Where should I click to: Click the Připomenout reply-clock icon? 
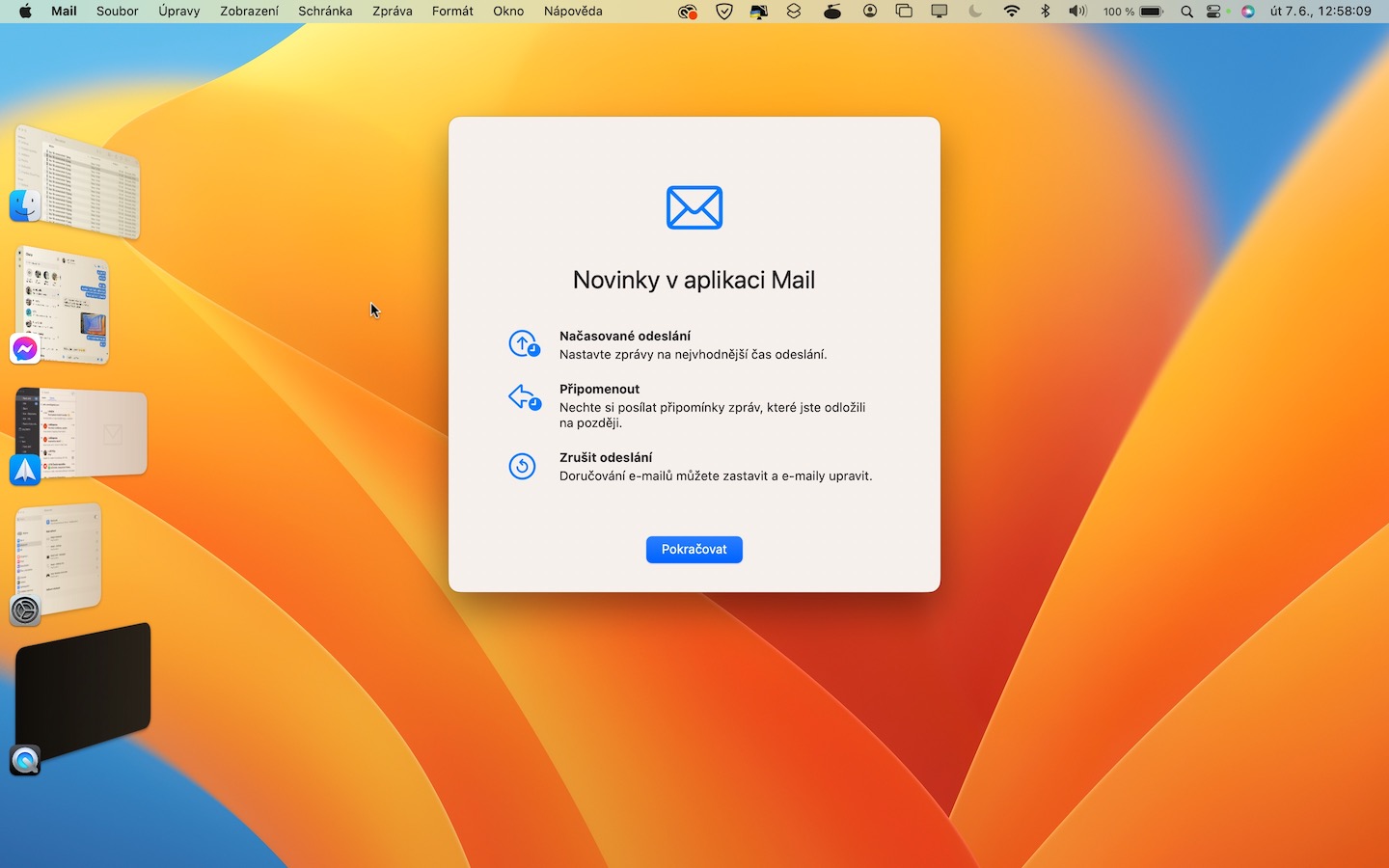pos(524,397)
